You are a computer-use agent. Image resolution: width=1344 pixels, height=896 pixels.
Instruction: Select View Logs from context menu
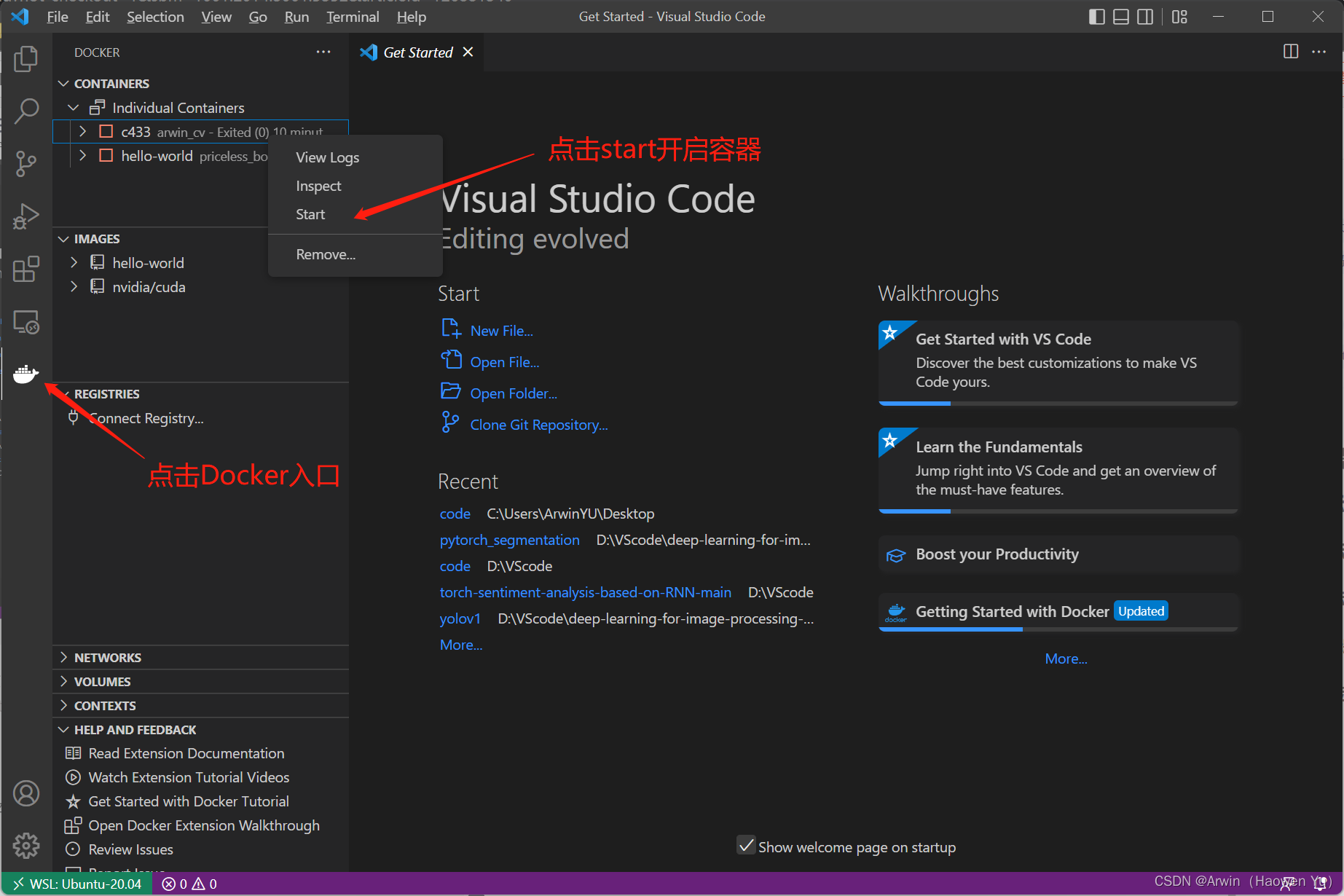coord(355,157)
